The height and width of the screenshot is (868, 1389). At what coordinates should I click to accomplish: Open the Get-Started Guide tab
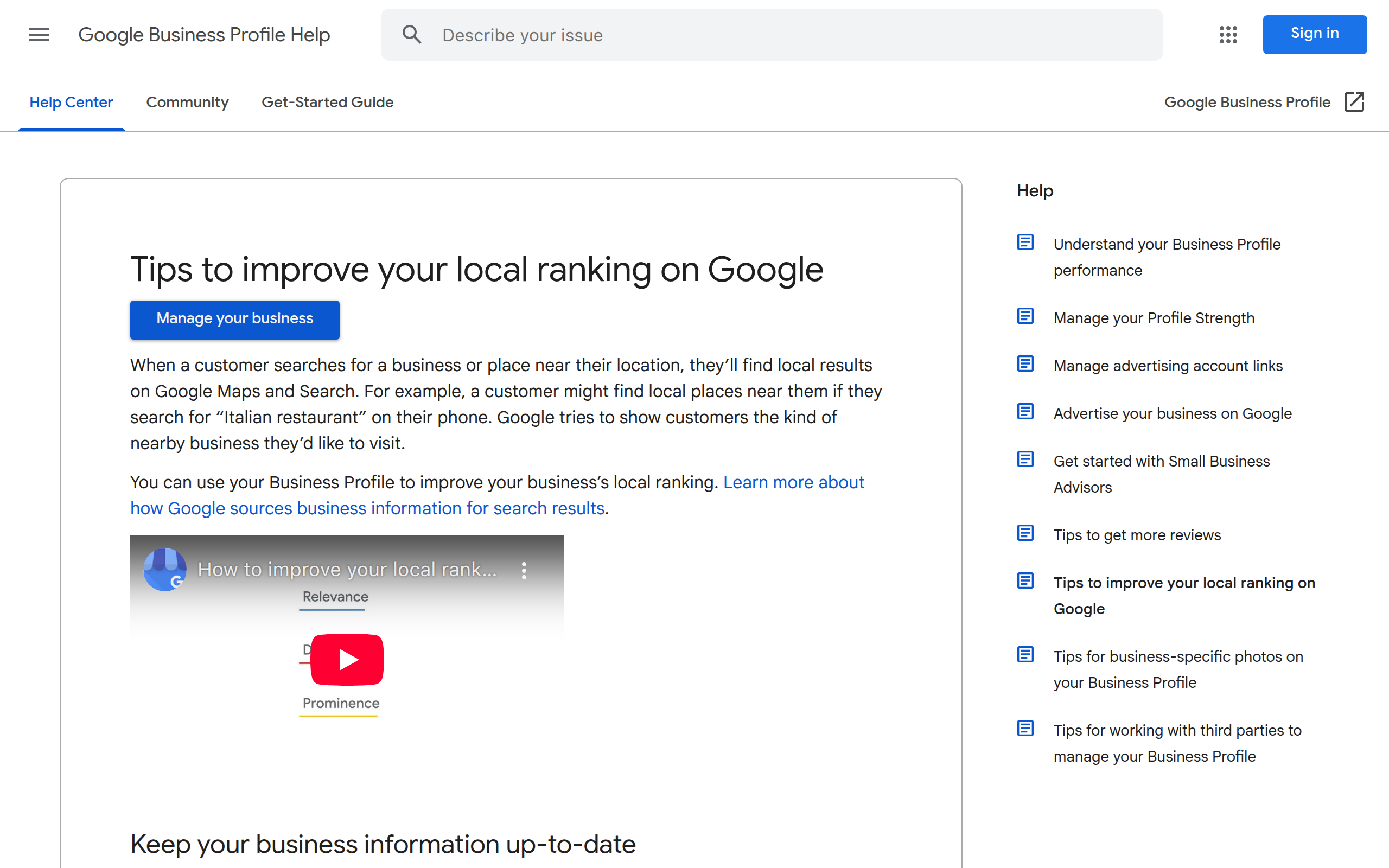[327, 102]
